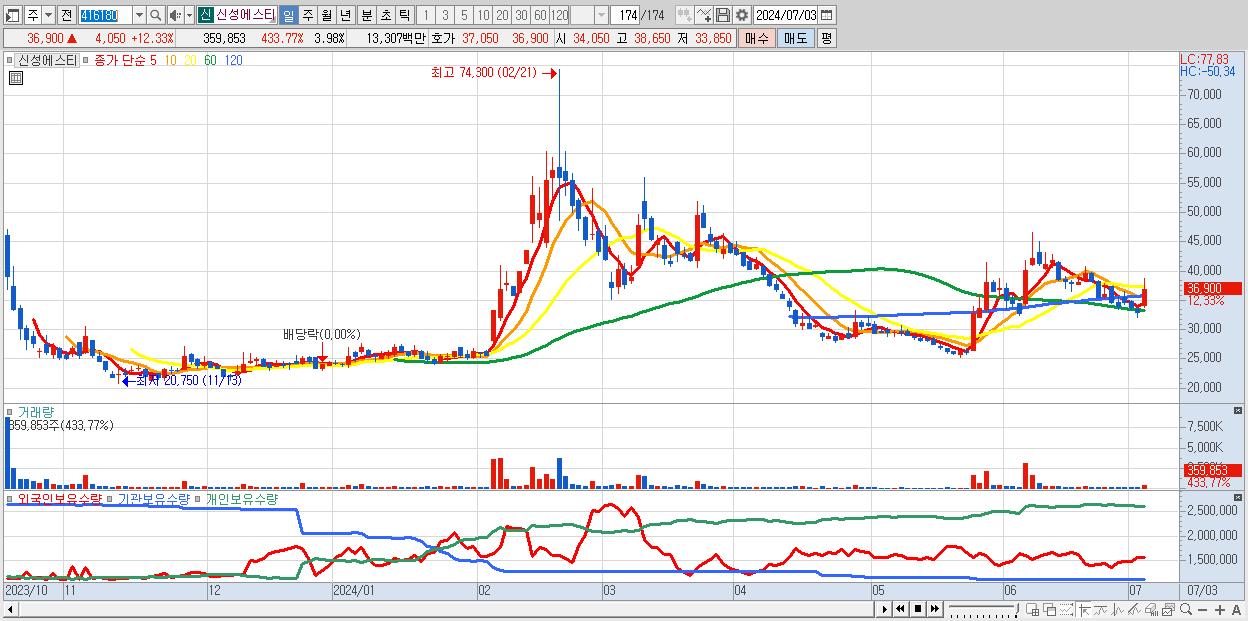
Task: Click the panel layout icon at toolbar start
Action: coord(13,15)
